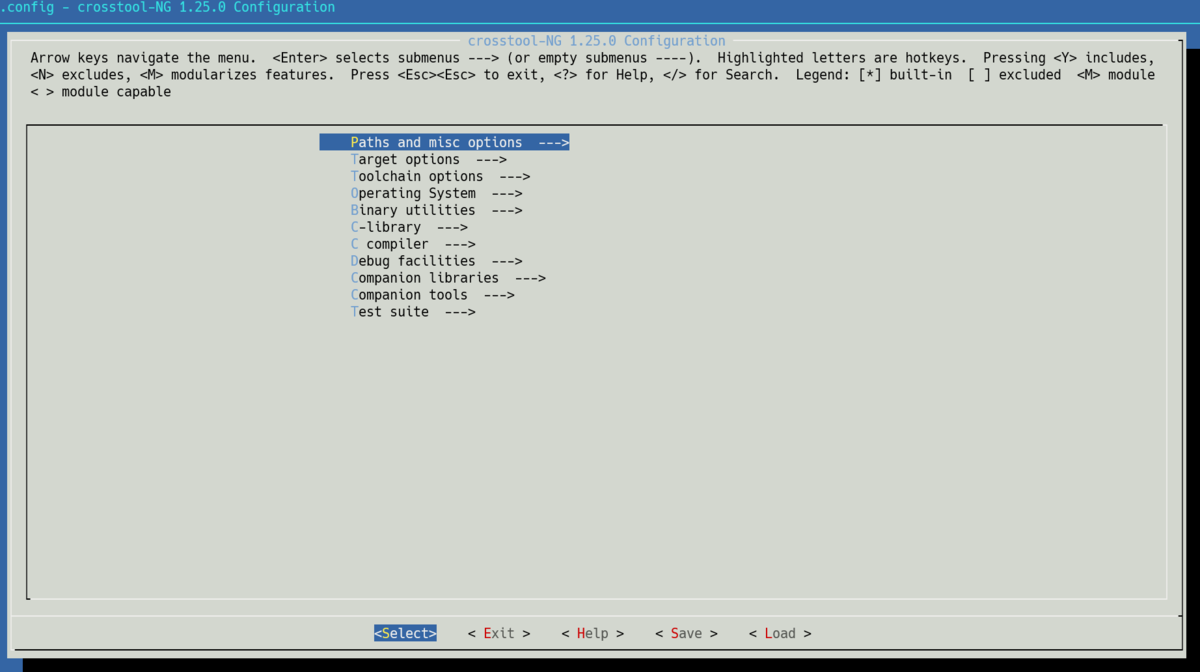Image resolution: width=1200 pixels, height=672 pixels.
Task: Select the Test suite entry
Action: [390, 313]
